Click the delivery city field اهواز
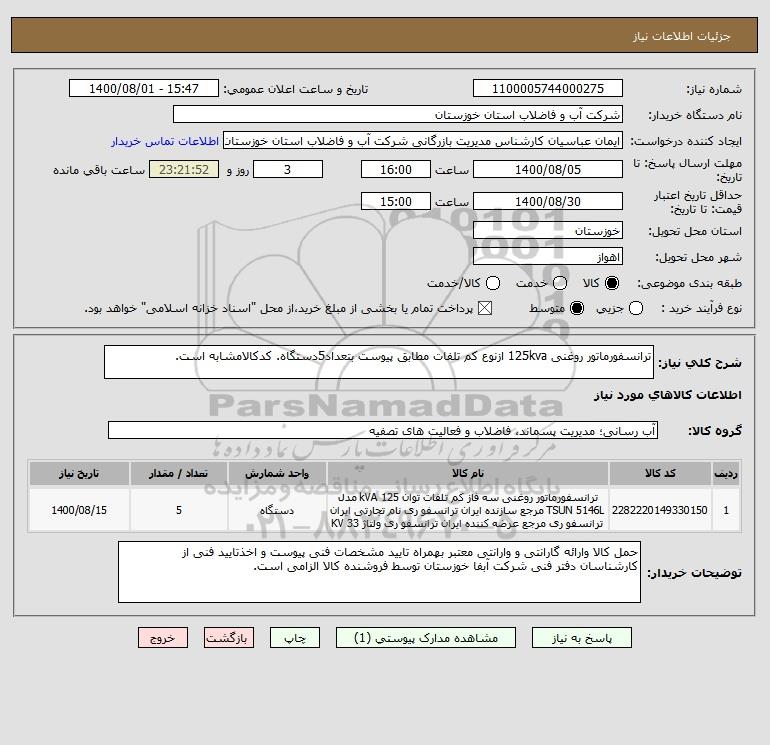 tap(548, 256)
